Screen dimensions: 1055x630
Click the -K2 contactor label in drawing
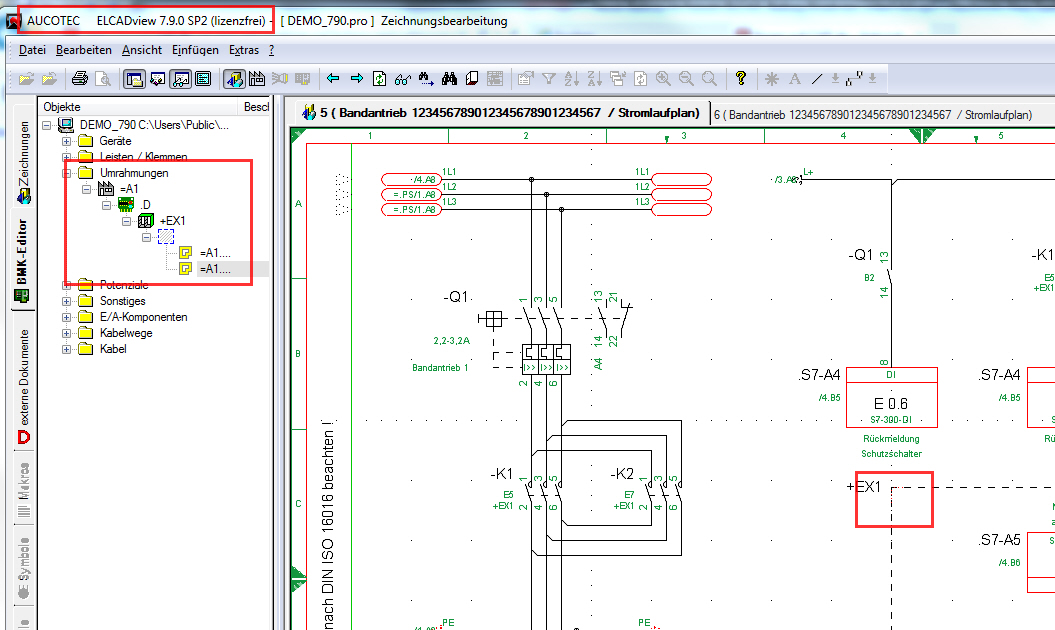pos(622,474)
